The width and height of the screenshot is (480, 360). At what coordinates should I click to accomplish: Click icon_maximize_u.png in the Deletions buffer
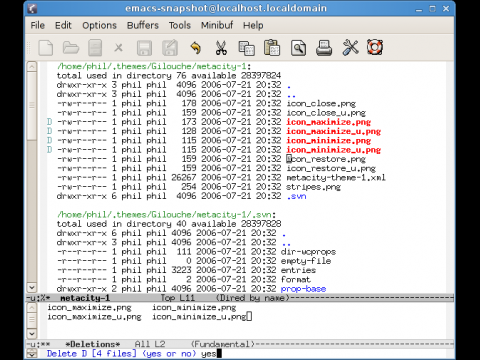click(94, 317)
